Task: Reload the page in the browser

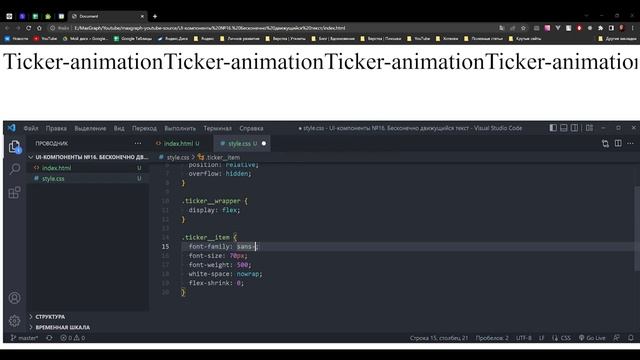Action: pos(28,28)
